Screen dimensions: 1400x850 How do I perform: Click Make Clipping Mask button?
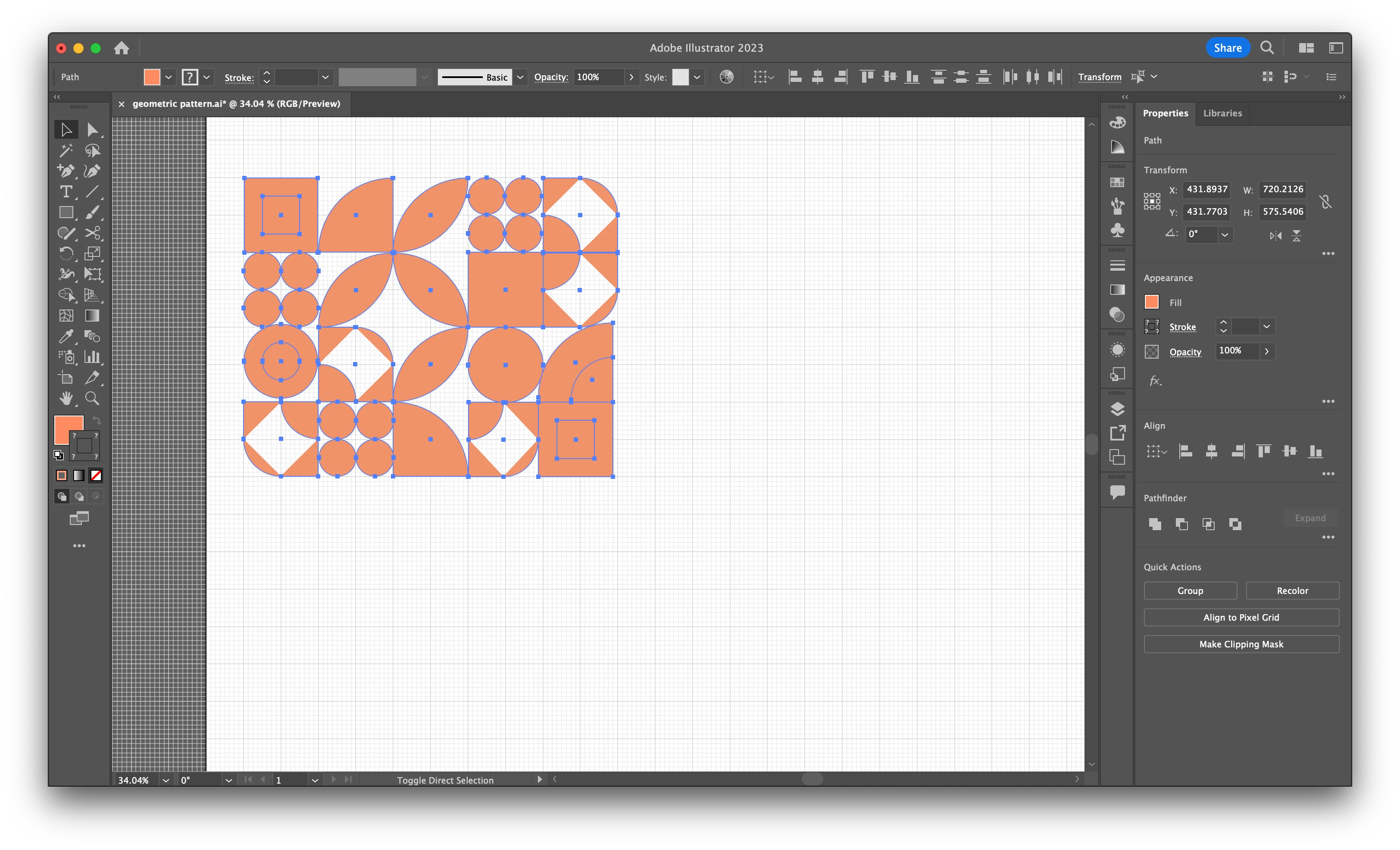pos(1241,644)
